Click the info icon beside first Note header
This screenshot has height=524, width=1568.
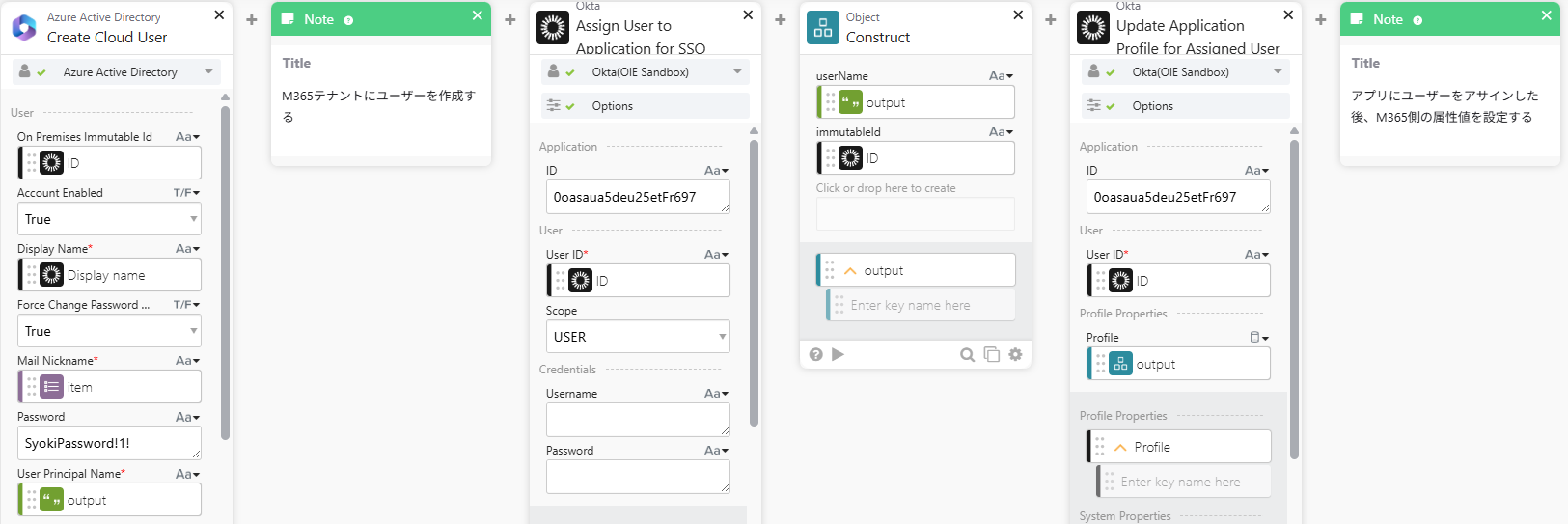pos(348,20)
